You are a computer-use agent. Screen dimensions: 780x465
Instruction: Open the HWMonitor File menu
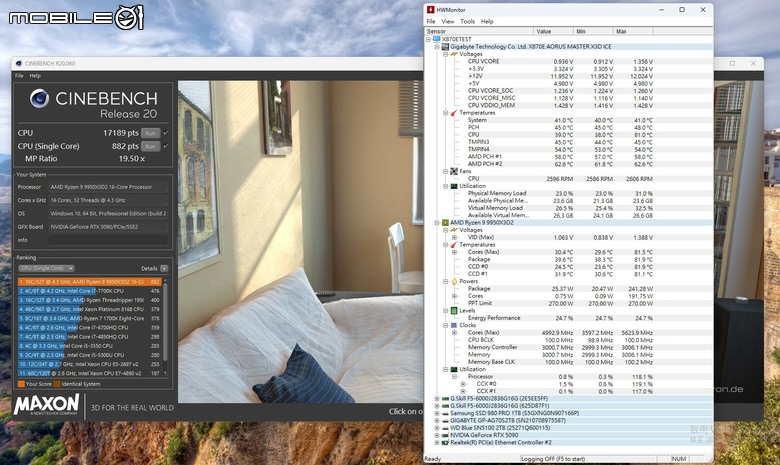pyautogui.click(x=431, y=21)
